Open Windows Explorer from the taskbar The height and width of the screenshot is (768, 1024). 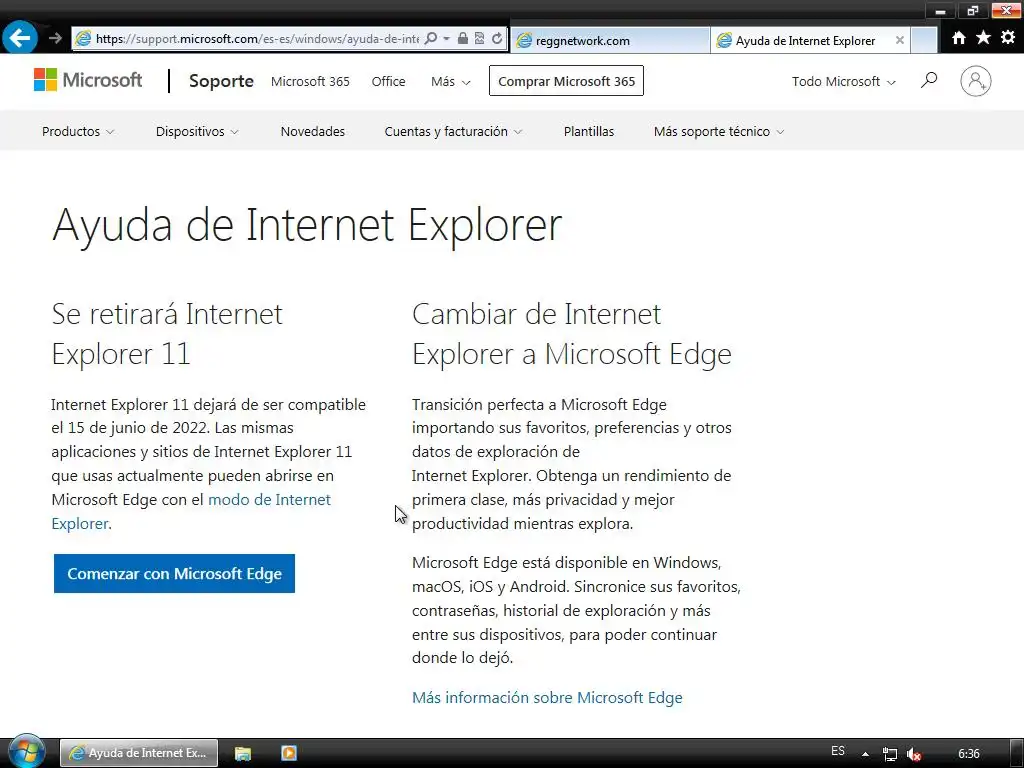[243, 753]
